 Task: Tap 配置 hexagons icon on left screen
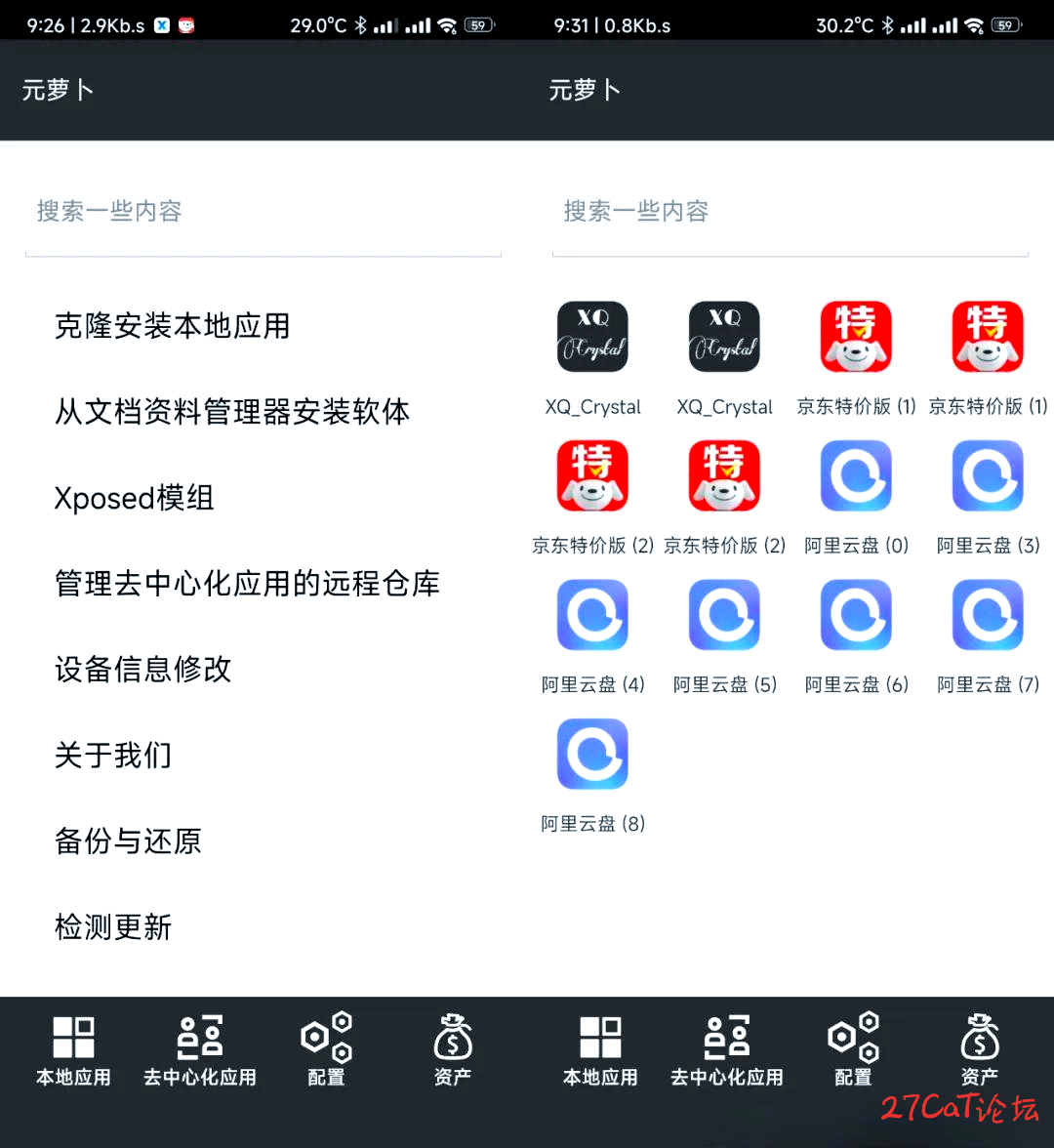326,1037
